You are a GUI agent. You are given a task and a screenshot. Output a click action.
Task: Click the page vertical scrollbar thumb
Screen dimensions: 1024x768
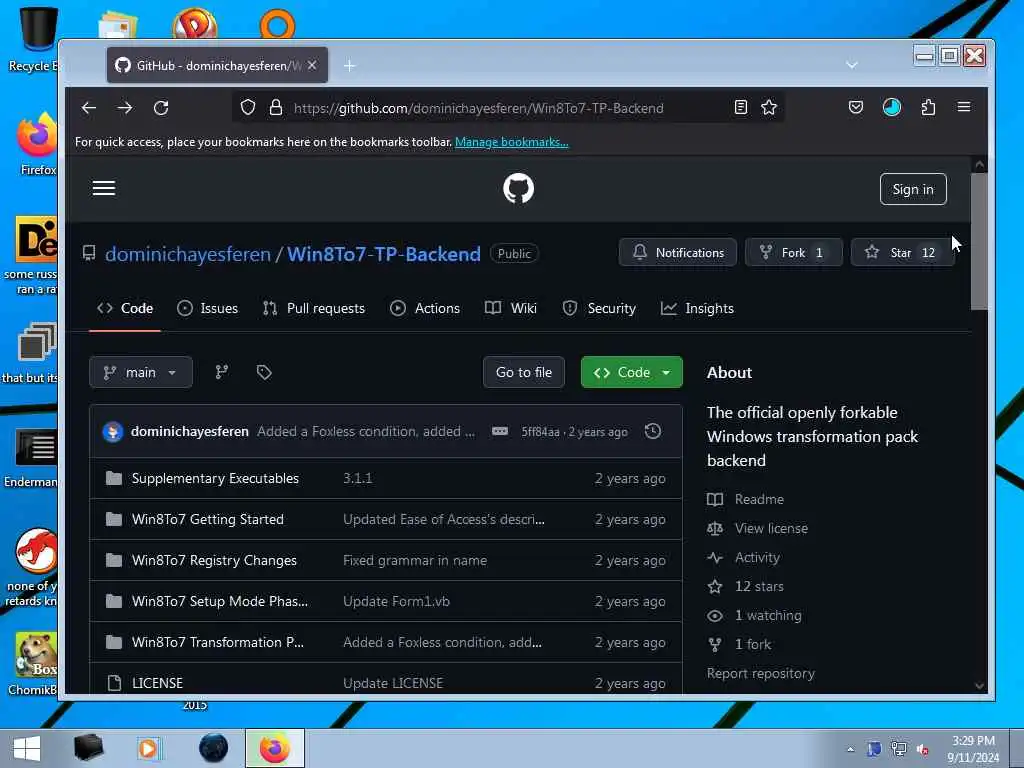tap(979, 242)
